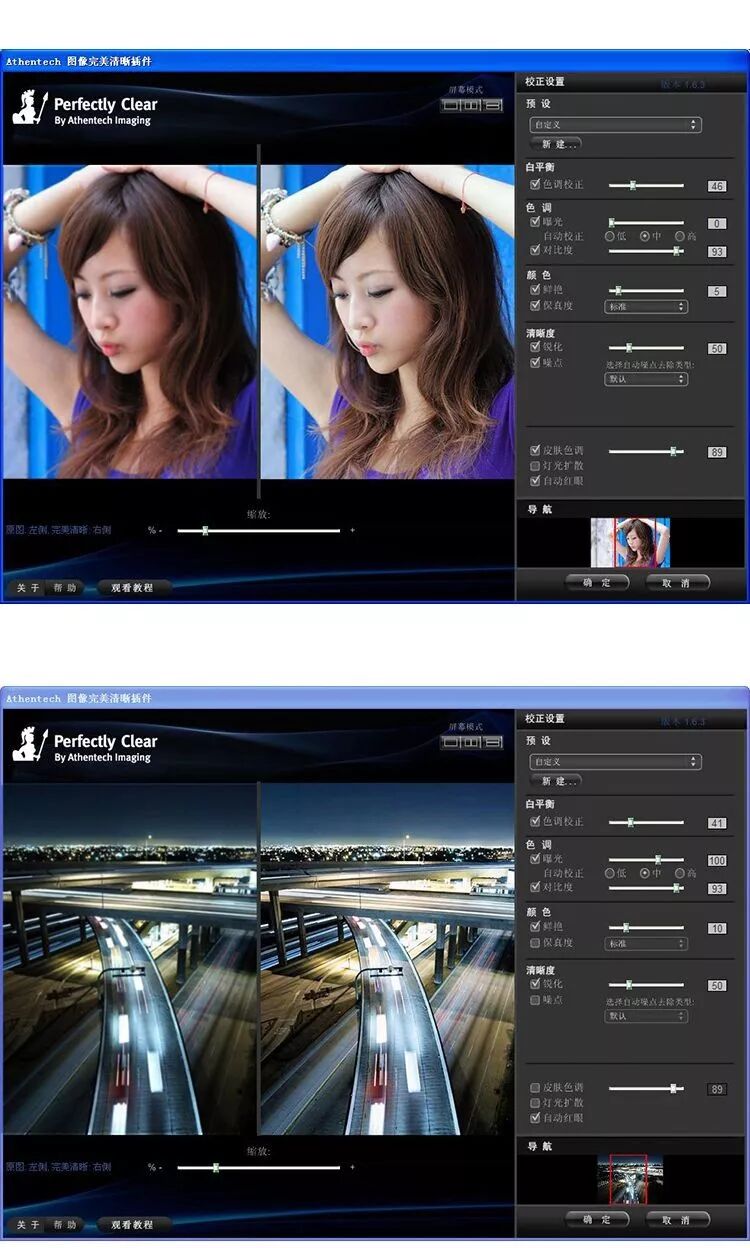Open 预设 自定义 dropdown in portrait window

(x=615, y=125)
